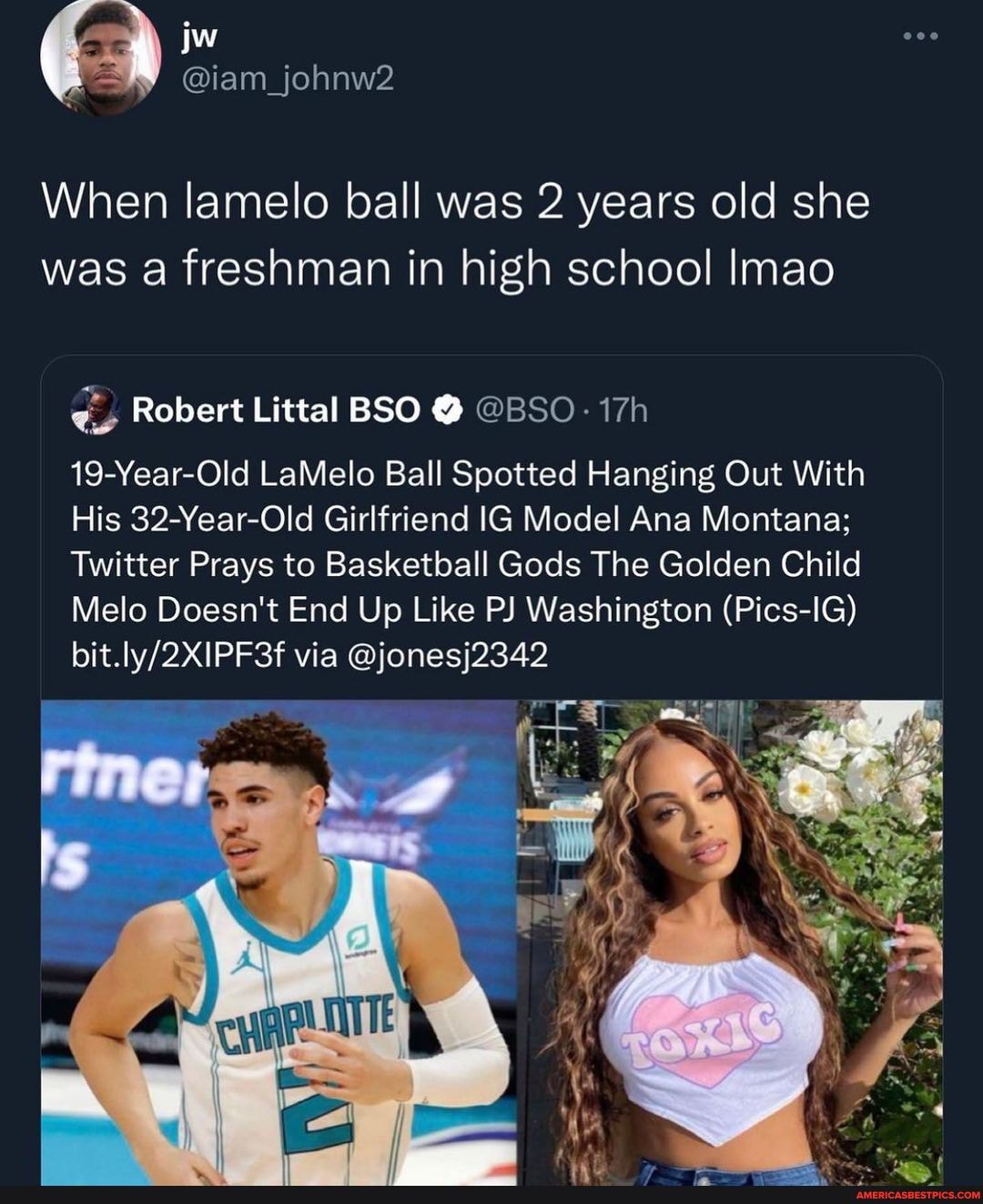
Task: Open the jw display name
Action: (x=200, y=35)
